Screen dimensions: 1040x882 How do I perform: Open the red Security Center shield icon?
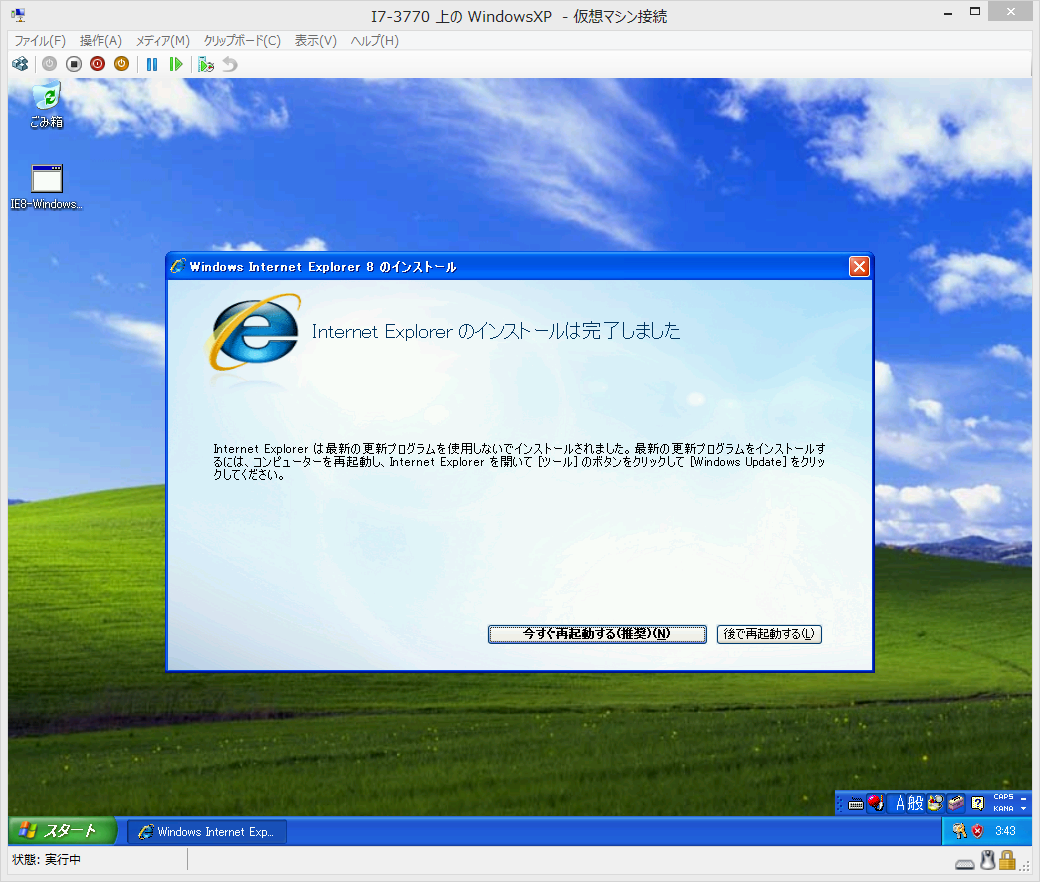click(x=977, y=831)
